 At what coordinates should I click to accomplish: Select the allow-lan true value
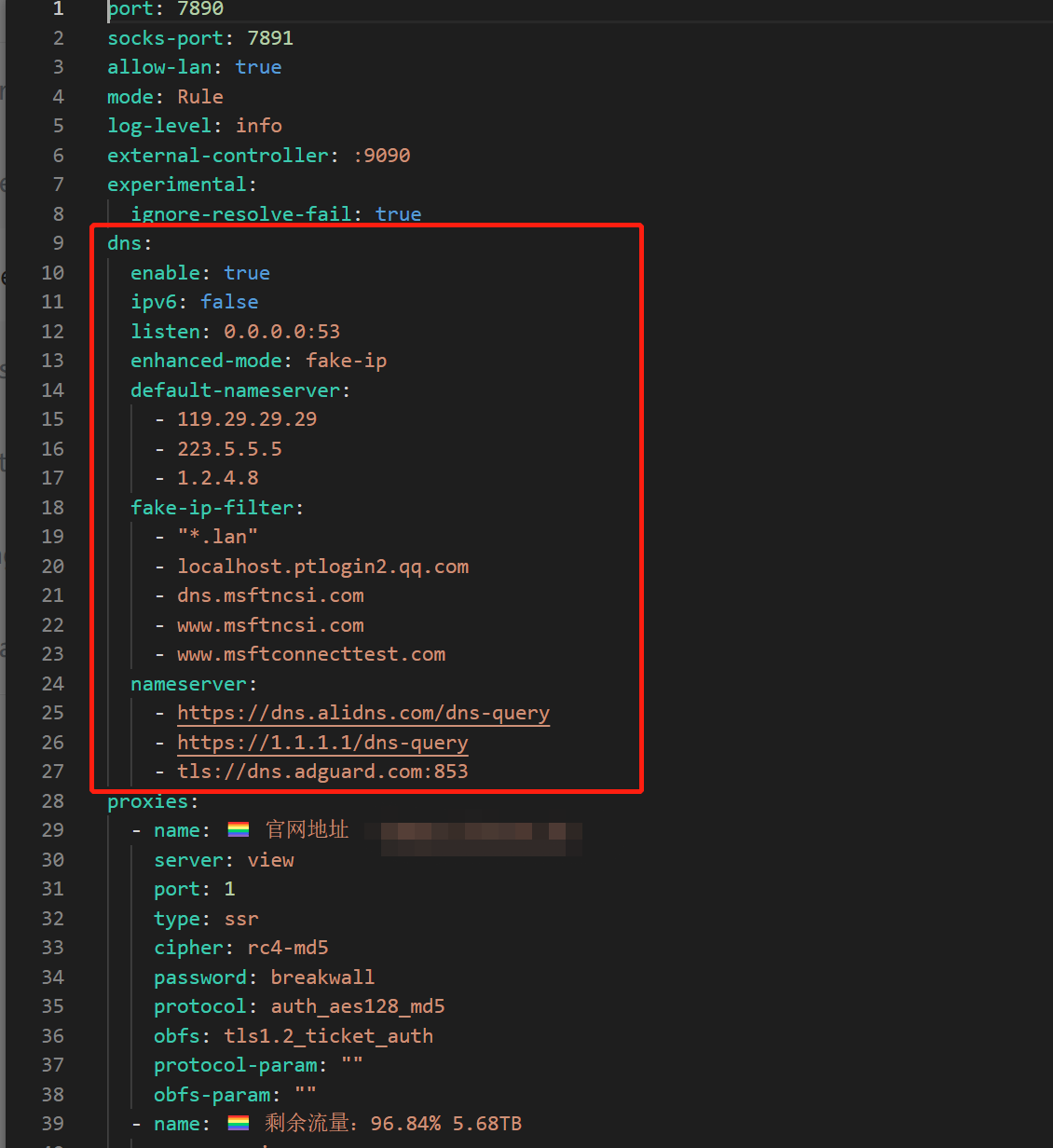pos(258,67)
